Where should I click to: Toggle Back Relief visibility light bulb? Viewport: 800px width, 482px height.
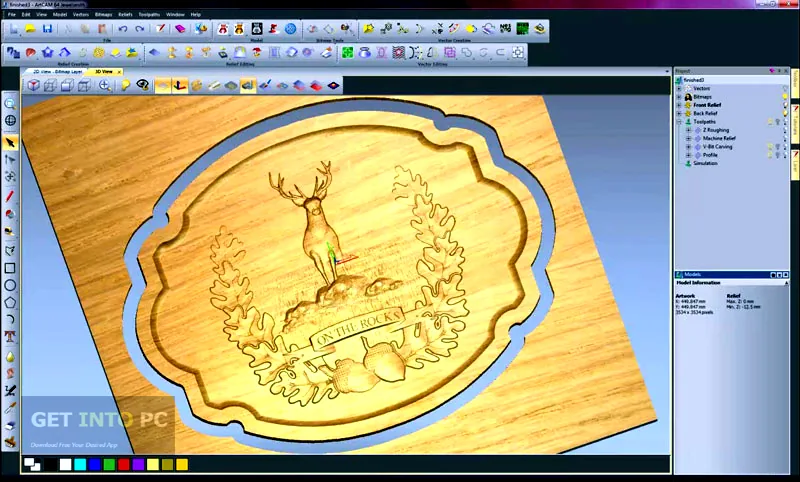785,113
